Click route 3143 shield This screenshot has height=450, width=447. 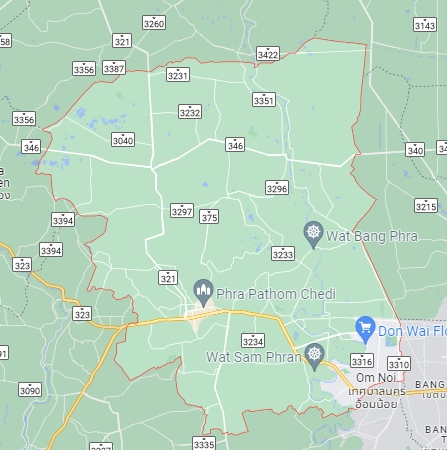[425, 25]
